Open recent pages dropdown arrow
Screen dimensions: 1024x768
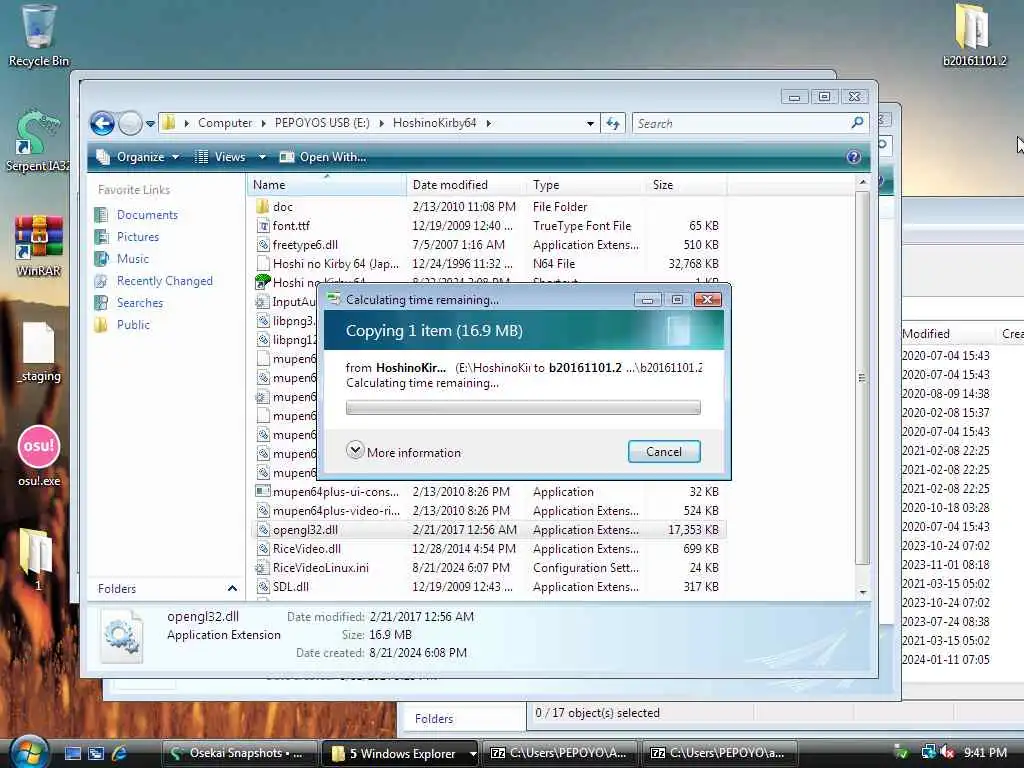point(150,123)
